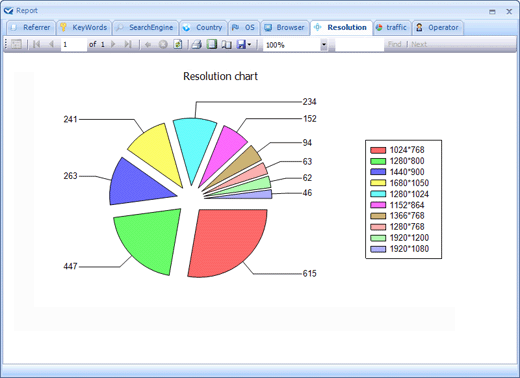Click the data label 62
Viewport: 520px width, 378px height.
pos(307,178)
